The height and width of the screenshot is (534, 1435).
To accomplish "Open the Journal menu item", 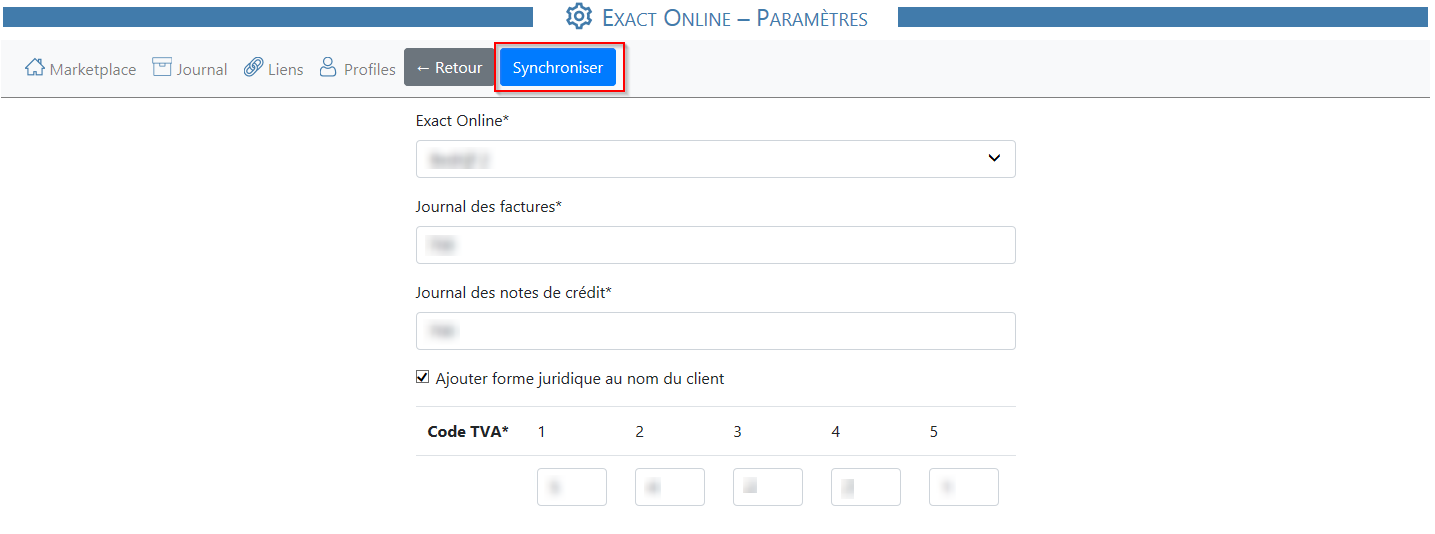I will pos(190,68).
